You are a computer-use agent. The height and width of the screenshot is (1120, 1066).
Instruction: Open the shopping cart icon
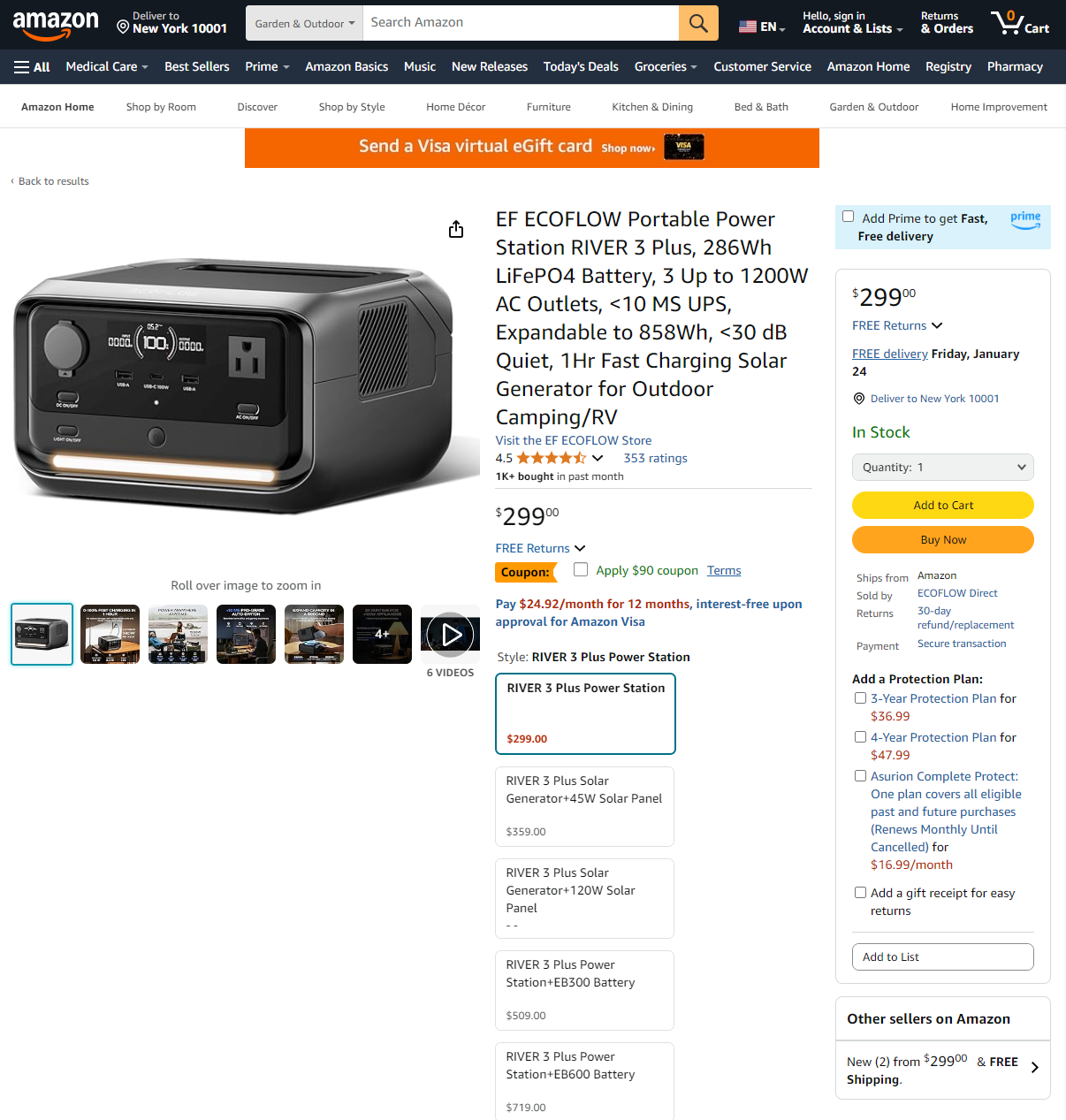[1019, 23]
